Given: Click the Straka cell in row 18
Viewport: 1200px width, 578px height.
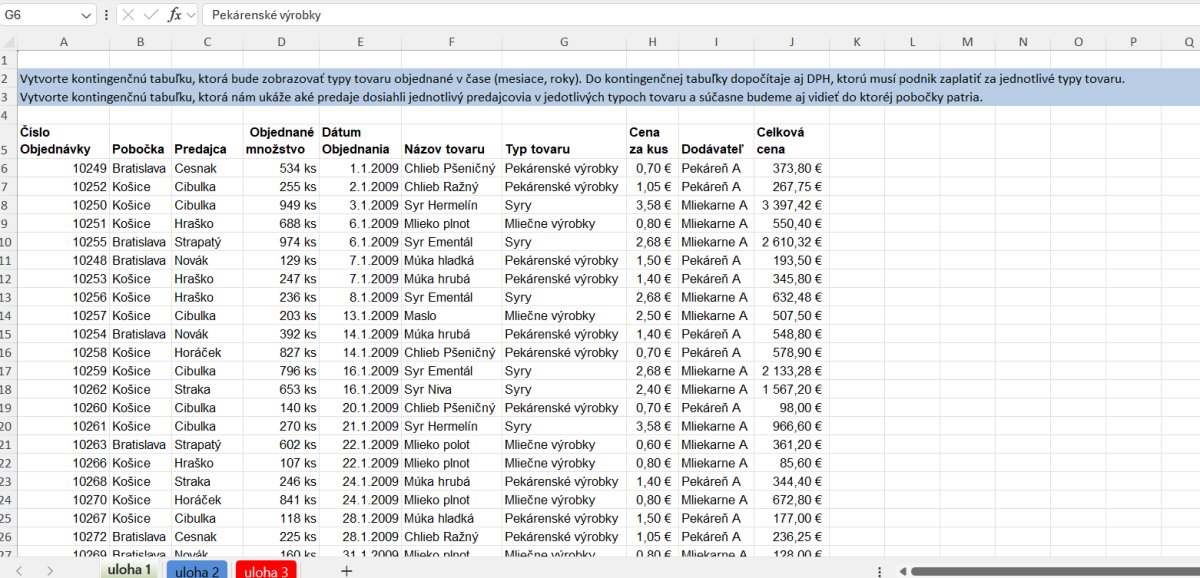Looking at the screenshot, I should (x=207, y=389).
